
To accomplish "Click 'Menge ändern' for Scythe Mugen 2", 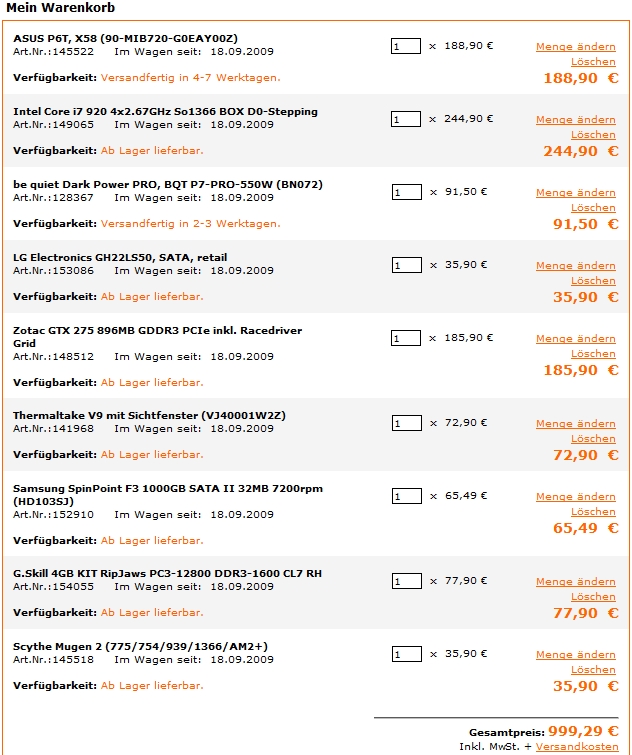I will (x=576, y=655).
